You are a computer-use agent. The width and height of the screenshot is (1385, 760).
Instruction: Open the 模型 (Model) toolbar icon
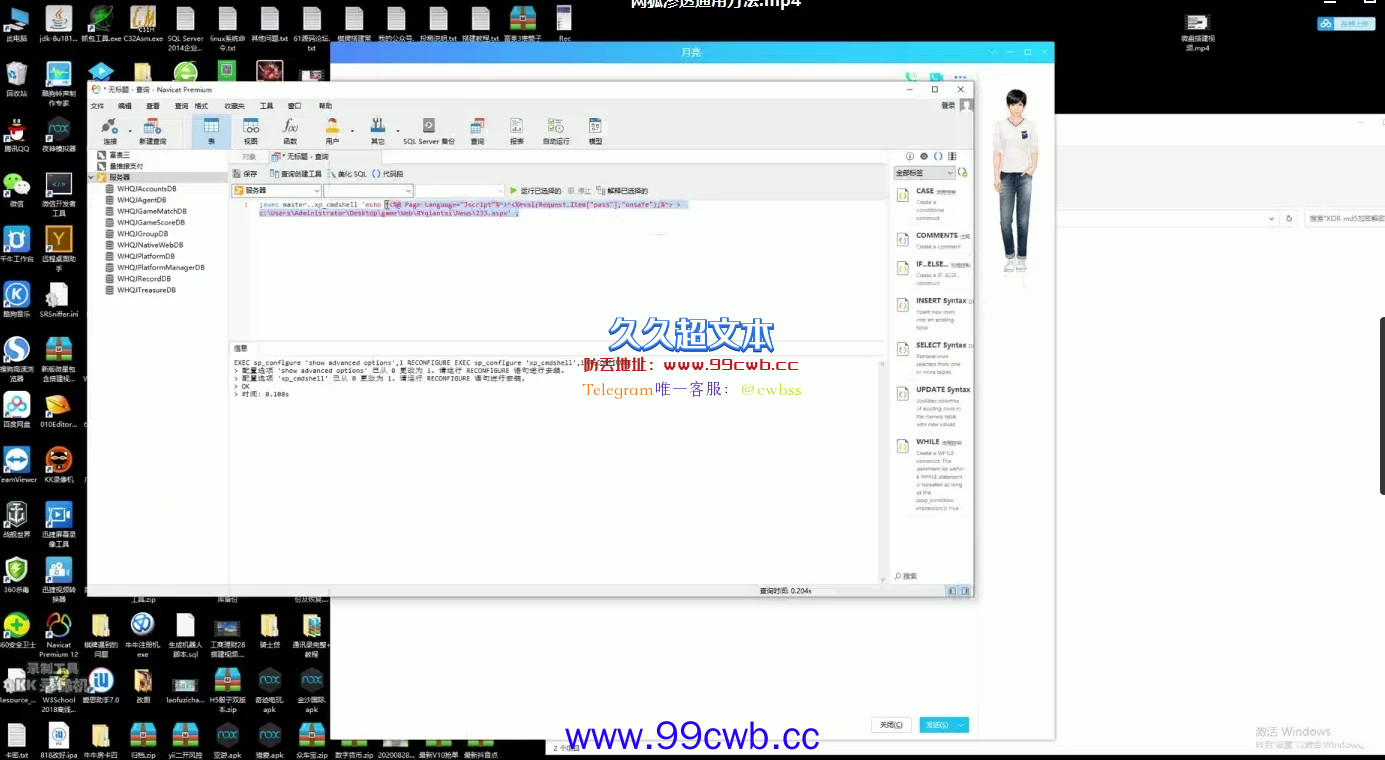(x=595, y=131)
